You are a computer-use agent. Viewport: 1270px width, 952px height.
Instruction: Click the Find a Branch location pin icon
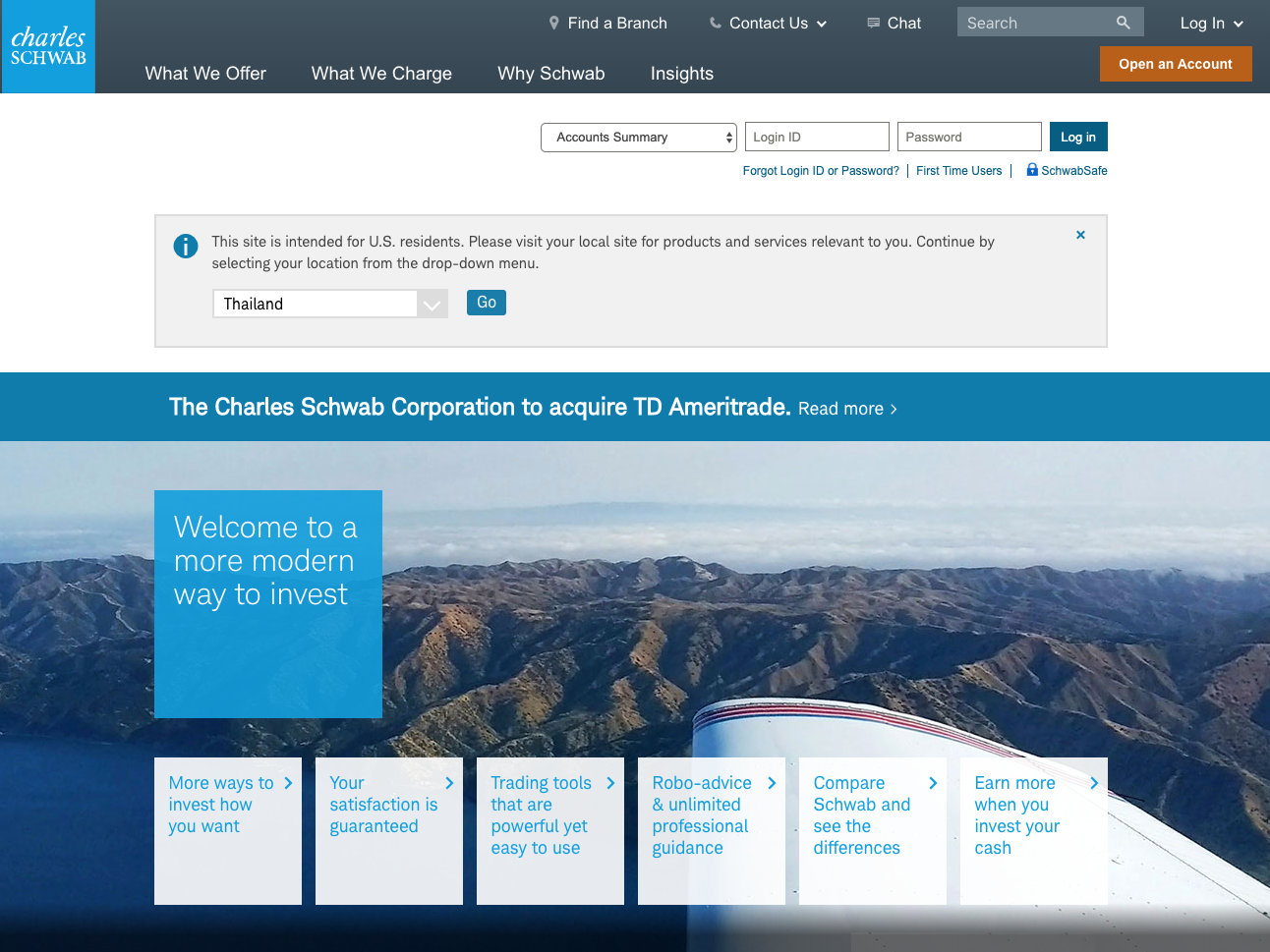554,23
